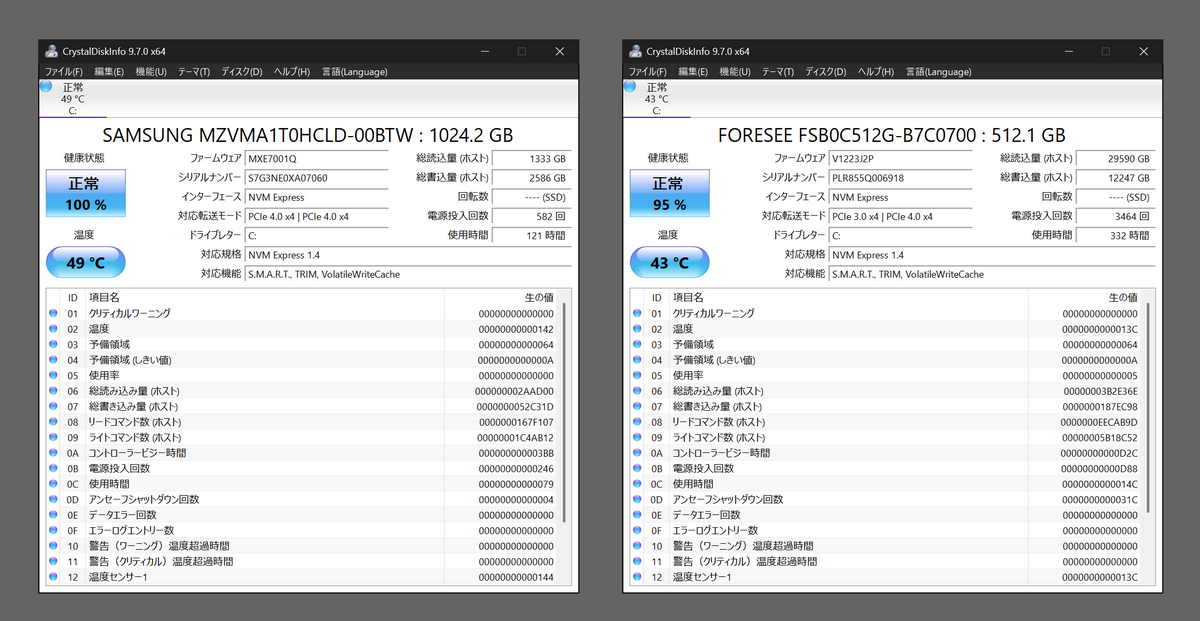
Task: Select the 49 °C drive C: status orb tab
Action: point(72,99)
